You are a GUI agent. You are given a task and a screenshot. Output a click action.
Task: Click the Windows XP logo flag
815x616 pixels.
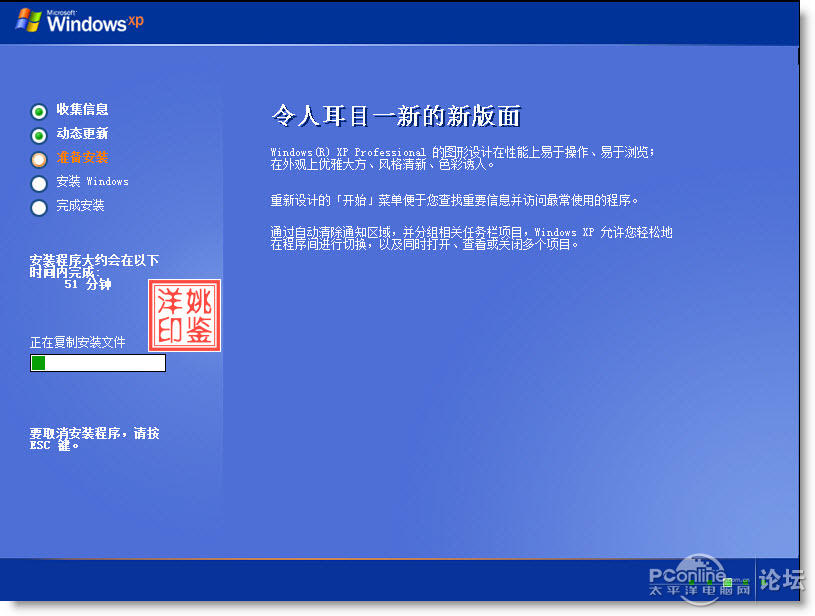click(29, 20)
